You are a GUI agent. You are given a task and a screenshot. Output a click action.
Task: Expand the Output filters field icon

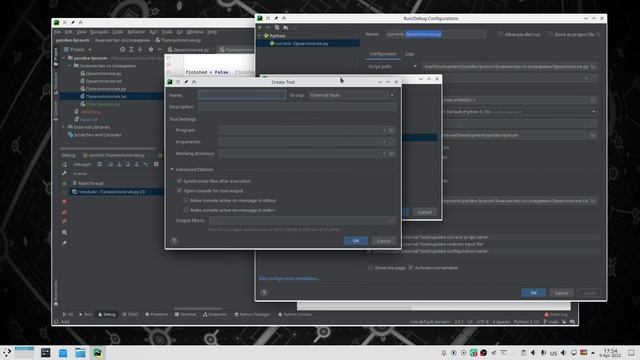pyautogui.click(x=391, y=220)
